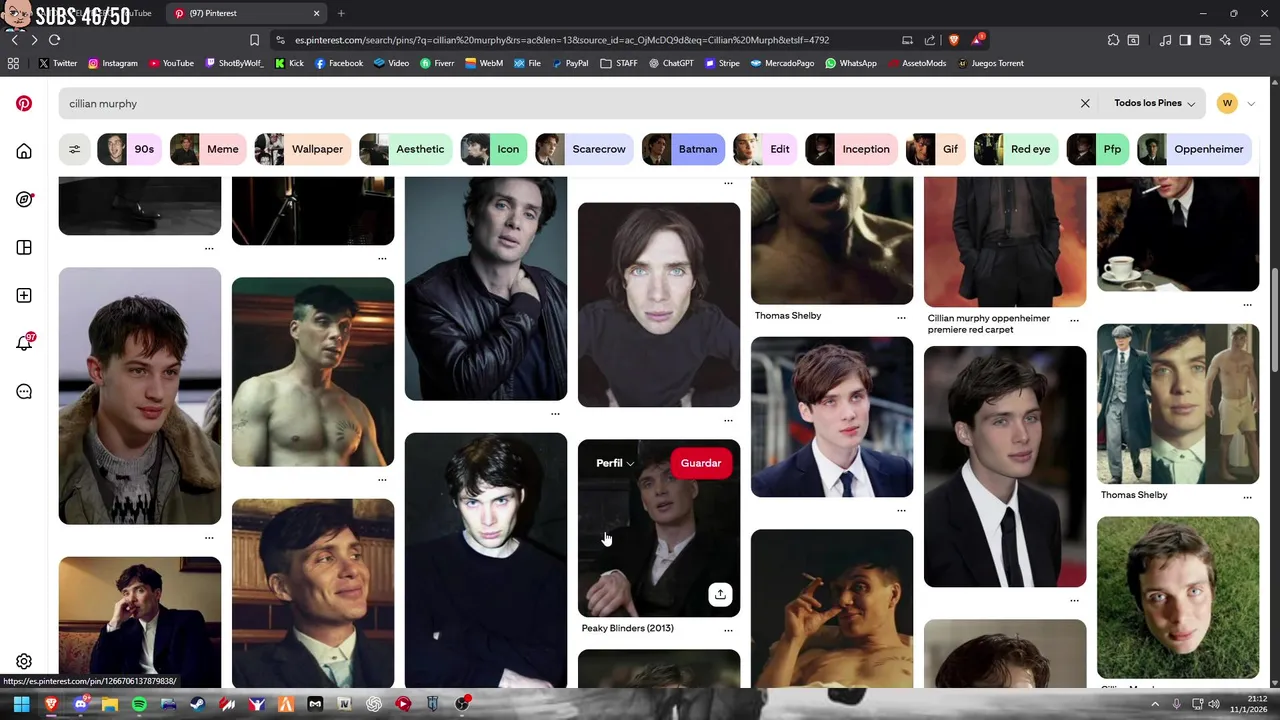Expand the account chevron next to avatar
This screenshot has width=1280, height=720.
pos(1250,104)
